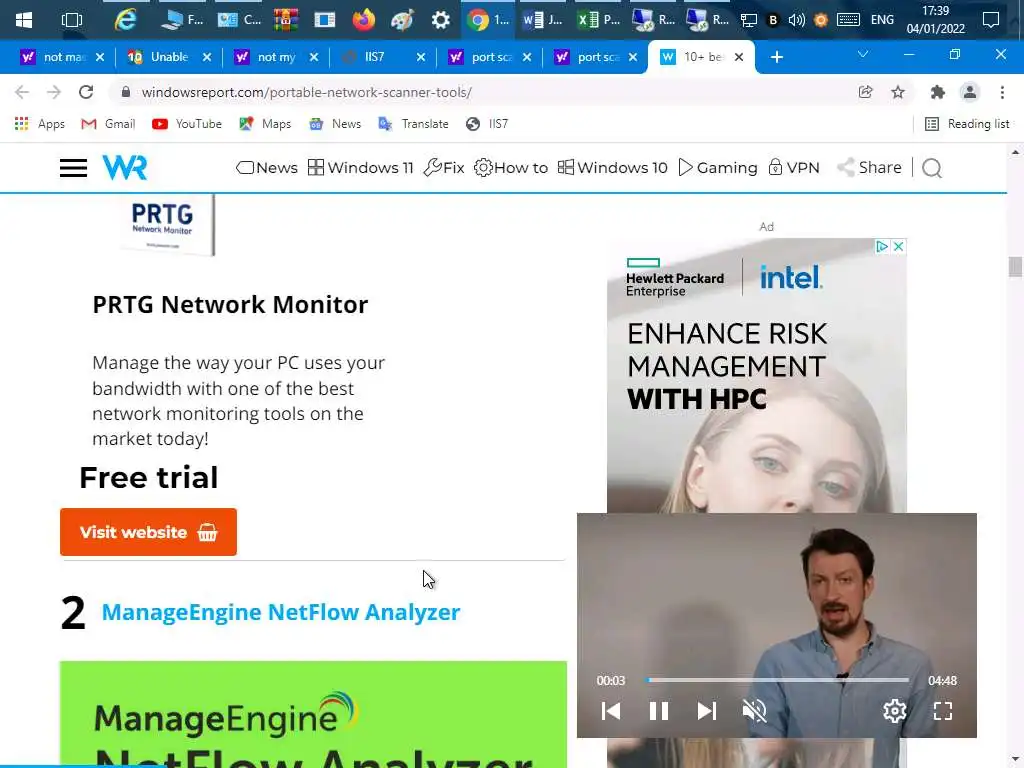Open the Windows 10 site menu
Screen dimensions: 1024x768
(613, 168)
